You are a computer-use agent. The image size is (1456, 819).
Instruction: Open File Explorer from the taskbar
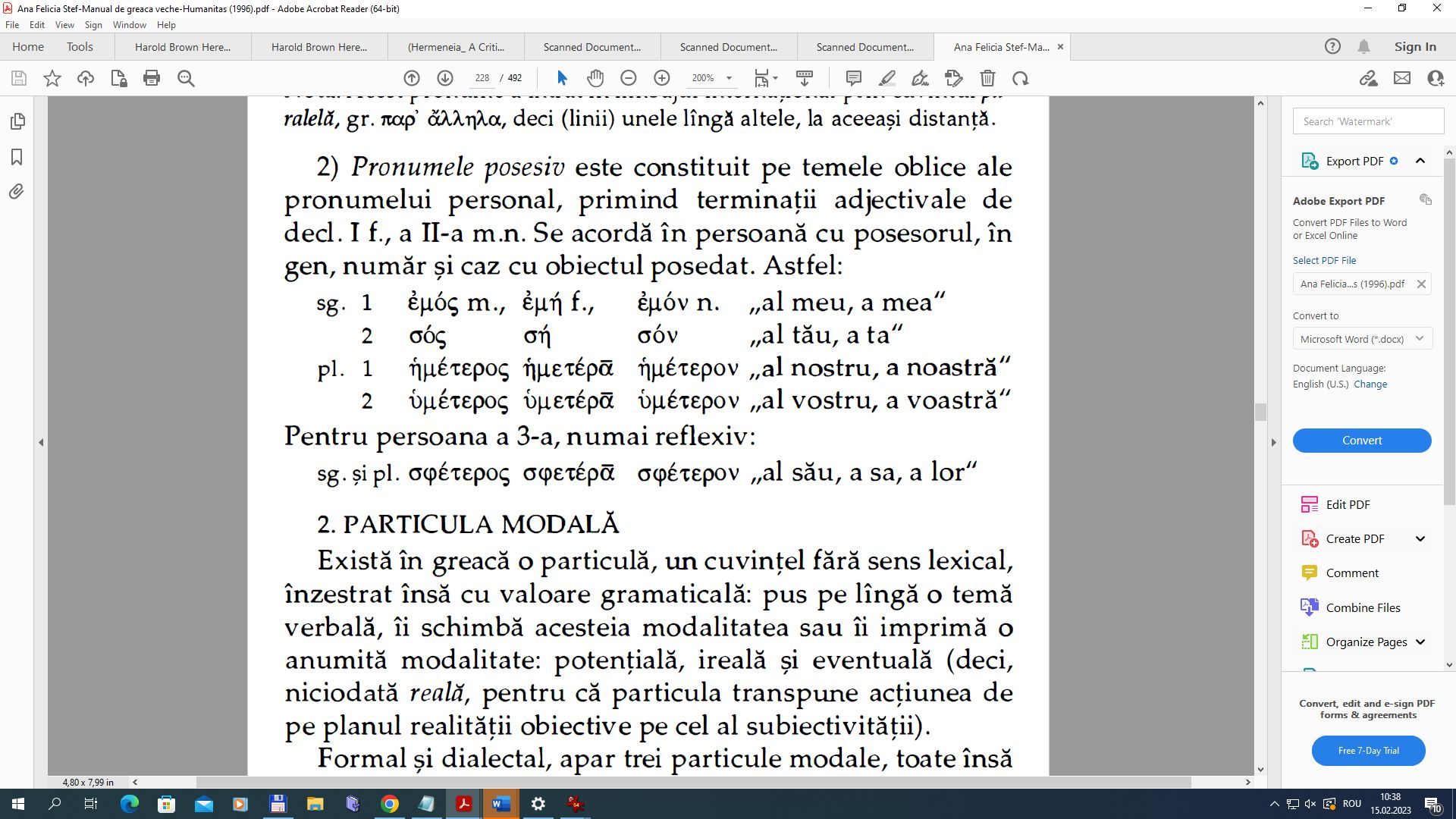click(x=315, y=804)
